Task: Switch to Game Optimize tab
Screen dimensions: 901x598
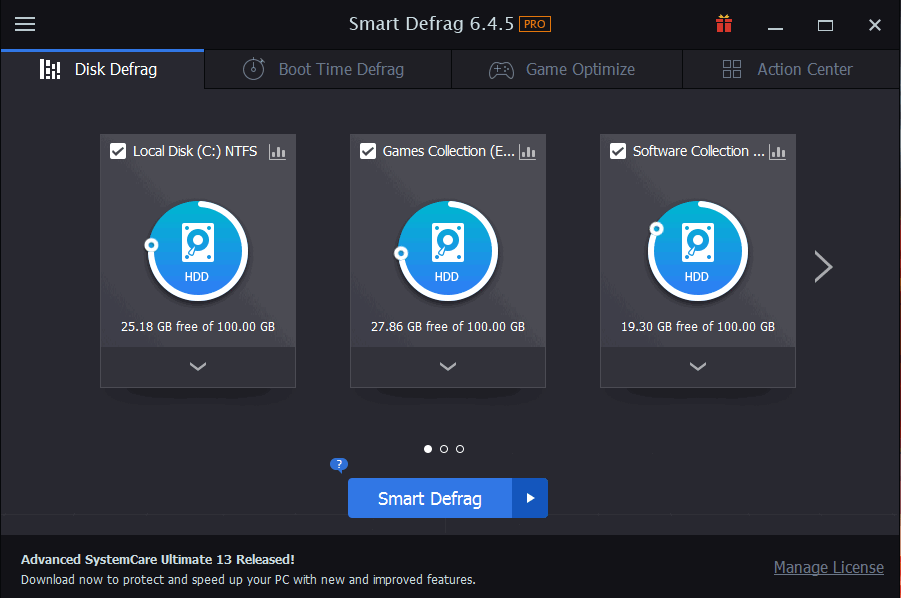Action: (567, 70)
